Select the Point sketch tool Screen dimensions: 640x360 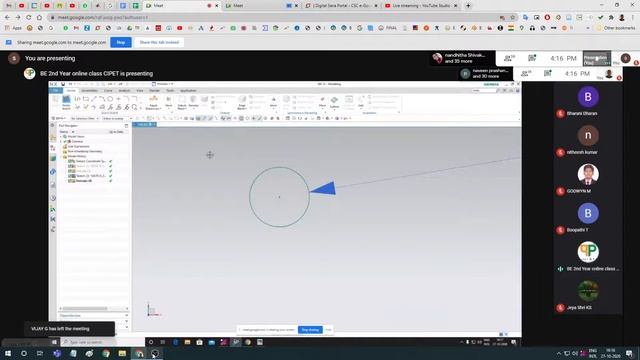tap(118, 99)
